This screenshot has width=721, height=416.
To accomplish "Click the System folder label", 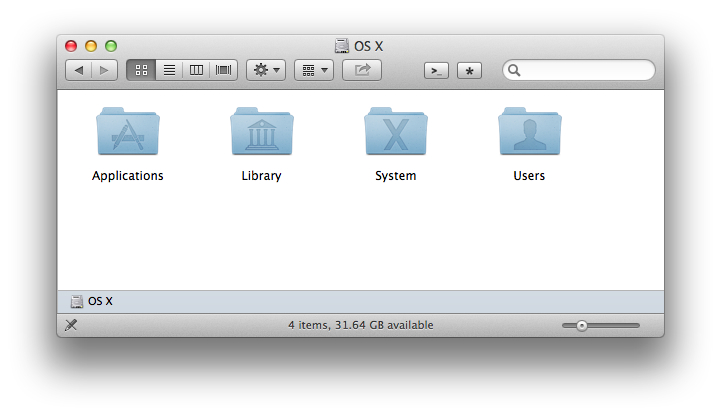I will (x=395, y=176).
